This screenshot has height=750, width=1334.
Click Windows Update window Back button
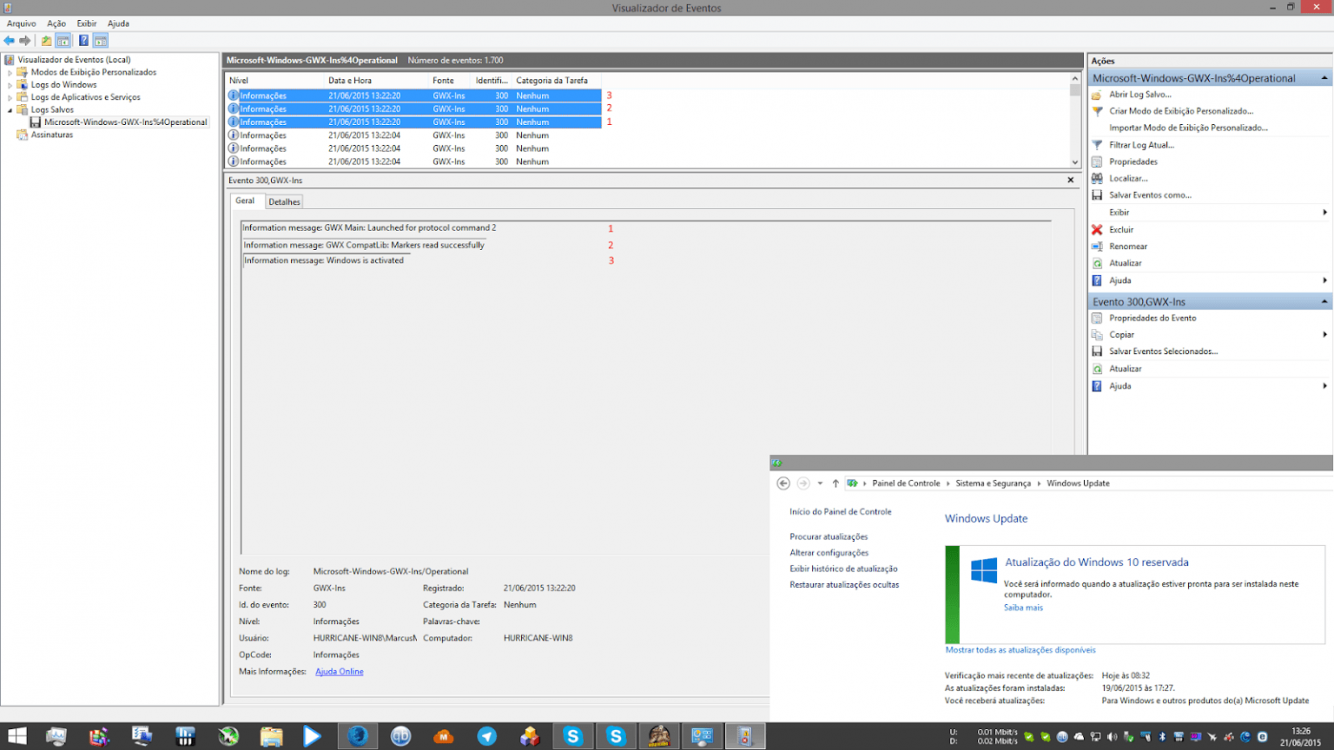click(x=783, y=483)
